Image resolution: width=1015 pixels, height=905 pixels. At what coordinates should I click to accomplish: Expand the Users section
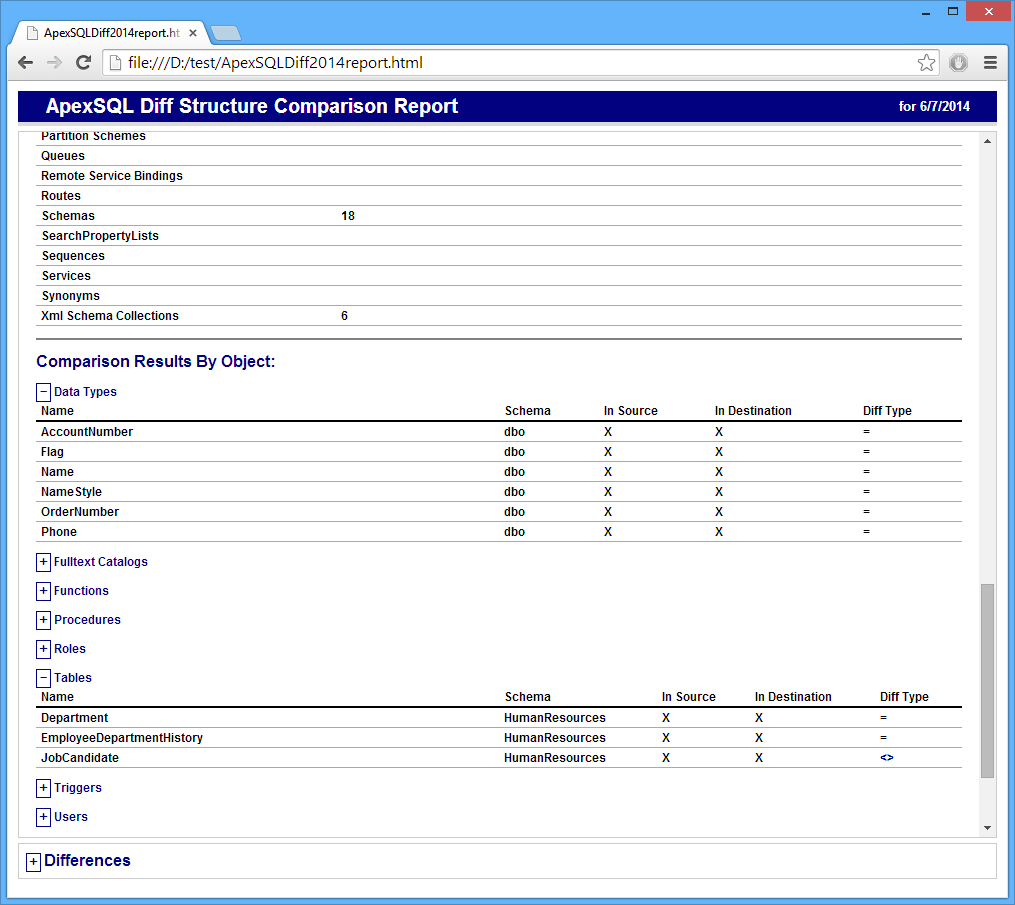(x=43, y=817)
